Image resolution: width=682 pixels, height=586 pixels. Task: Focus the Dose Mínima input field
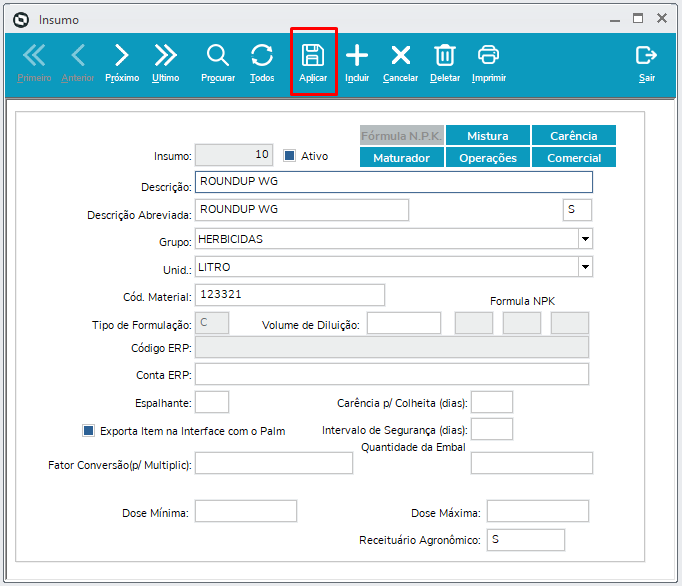coord(246,511)
